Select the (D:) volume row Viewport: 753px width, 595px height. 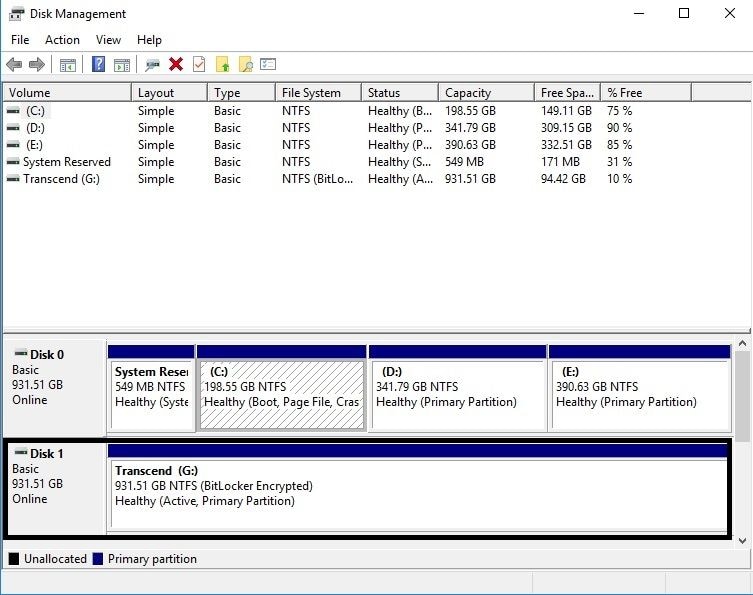(348, 128)
